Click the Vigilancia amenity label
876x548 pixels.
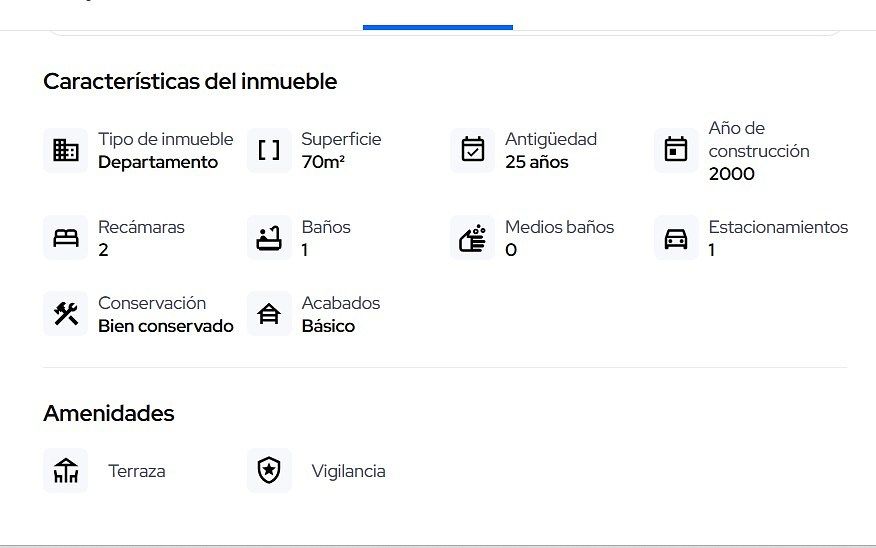coord(348,471)
